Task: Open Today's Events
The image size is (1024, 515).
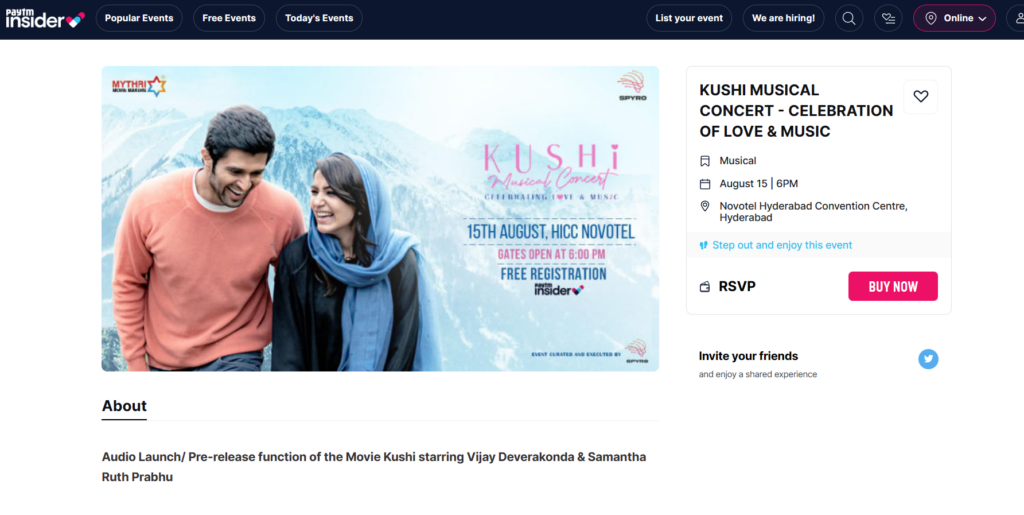Action: [319, 18]
